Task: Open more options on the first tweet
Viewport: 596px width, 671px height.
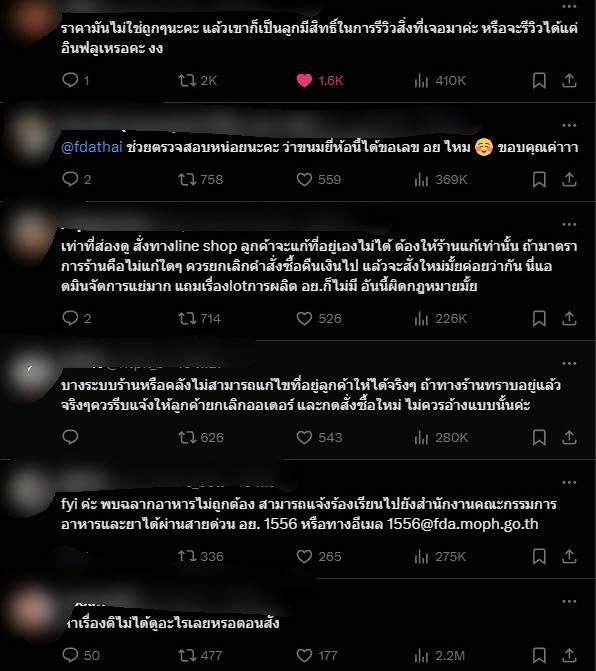Action: [x=569, y=6]
